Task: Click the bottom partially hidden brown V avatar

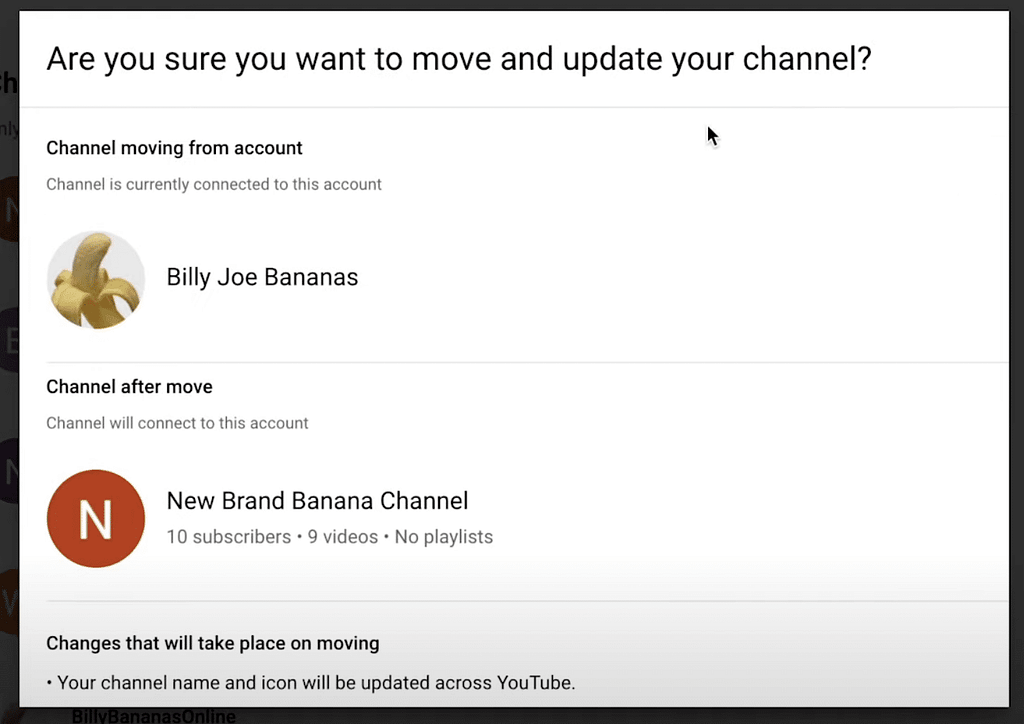Action: [x=9, y=602]
